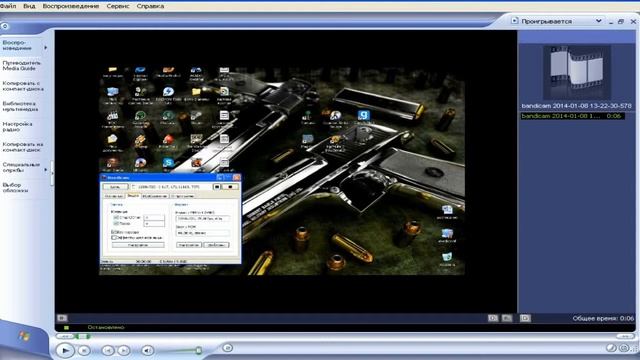Open Выбор обложки tab
640x360 pixels.
coord(15,188)
